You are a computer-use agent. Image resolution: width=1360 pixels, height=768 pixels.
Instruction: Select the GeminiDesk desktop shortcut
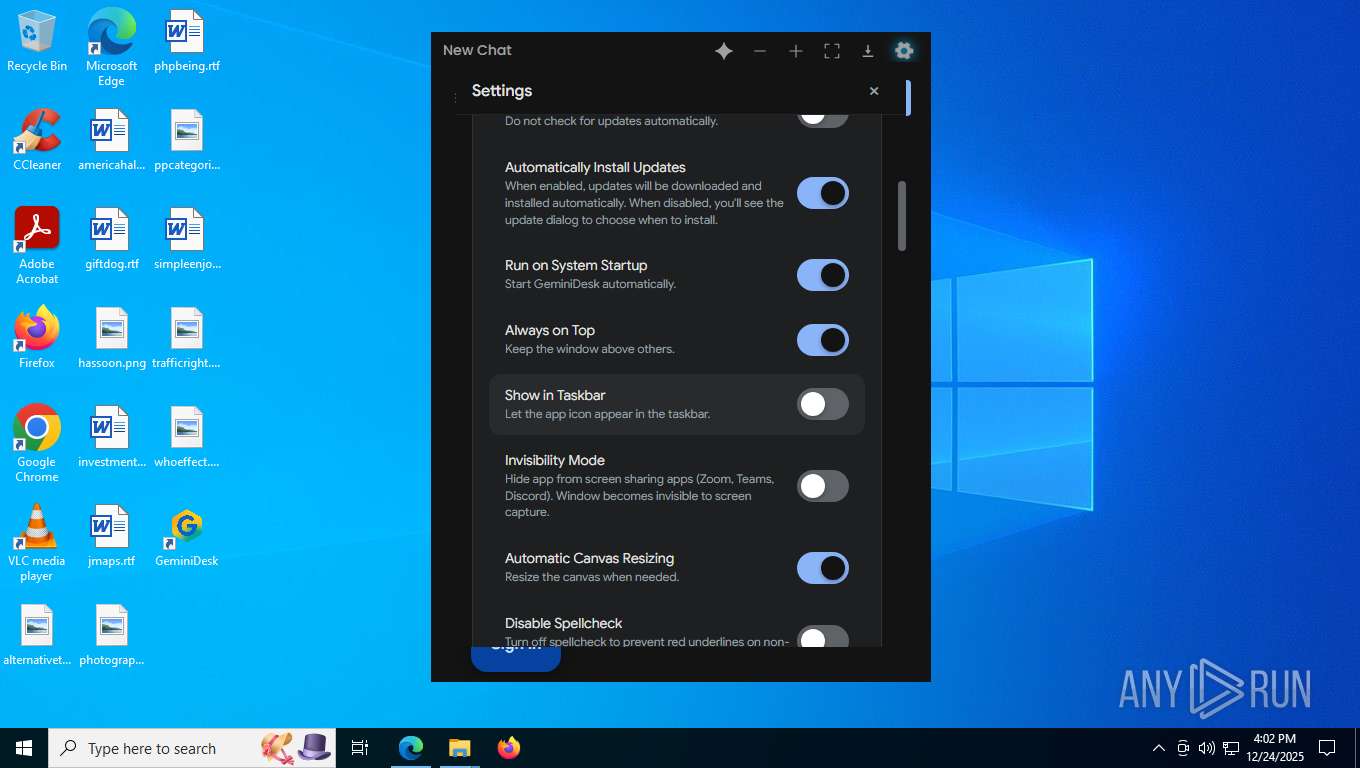tap(187, 537)
